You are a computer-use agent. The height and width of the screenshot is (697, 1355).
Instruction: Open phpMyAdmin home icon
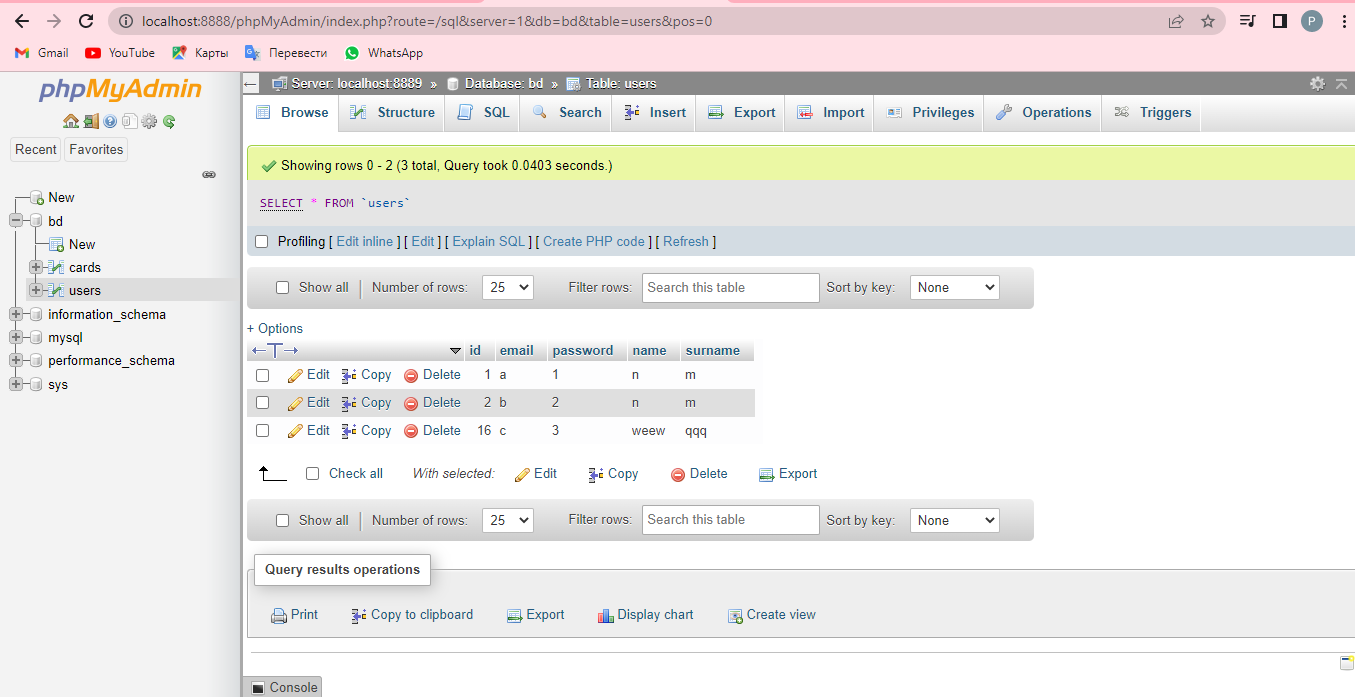70,121
